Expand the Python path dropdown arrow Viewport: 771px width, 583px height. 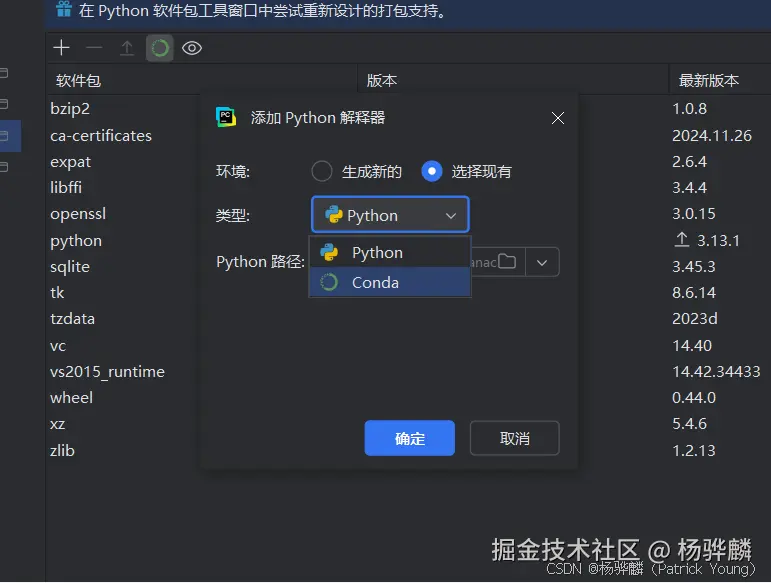click(542, 262)
